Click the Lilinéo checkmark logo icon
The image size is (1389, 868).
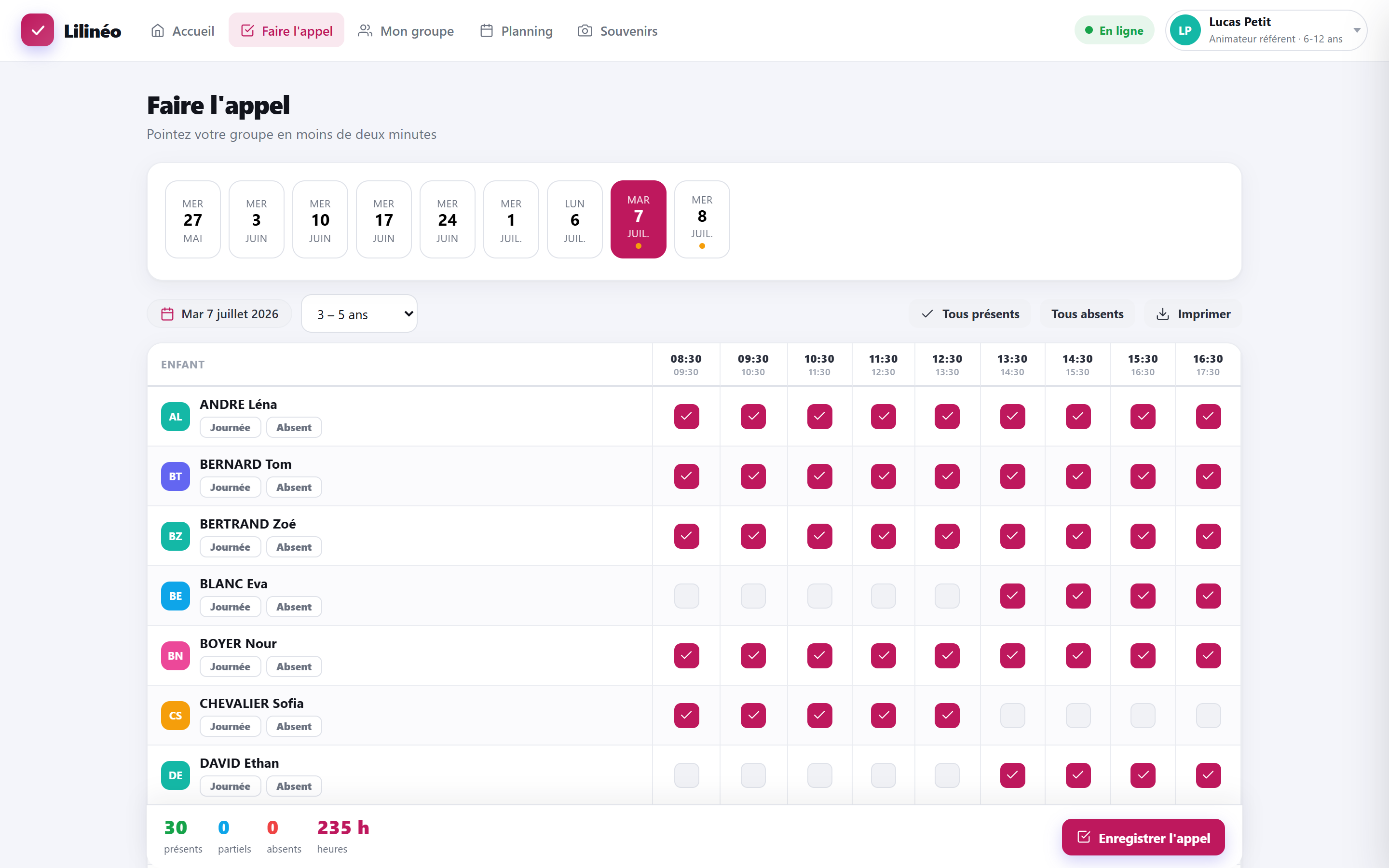coord(37,30)
